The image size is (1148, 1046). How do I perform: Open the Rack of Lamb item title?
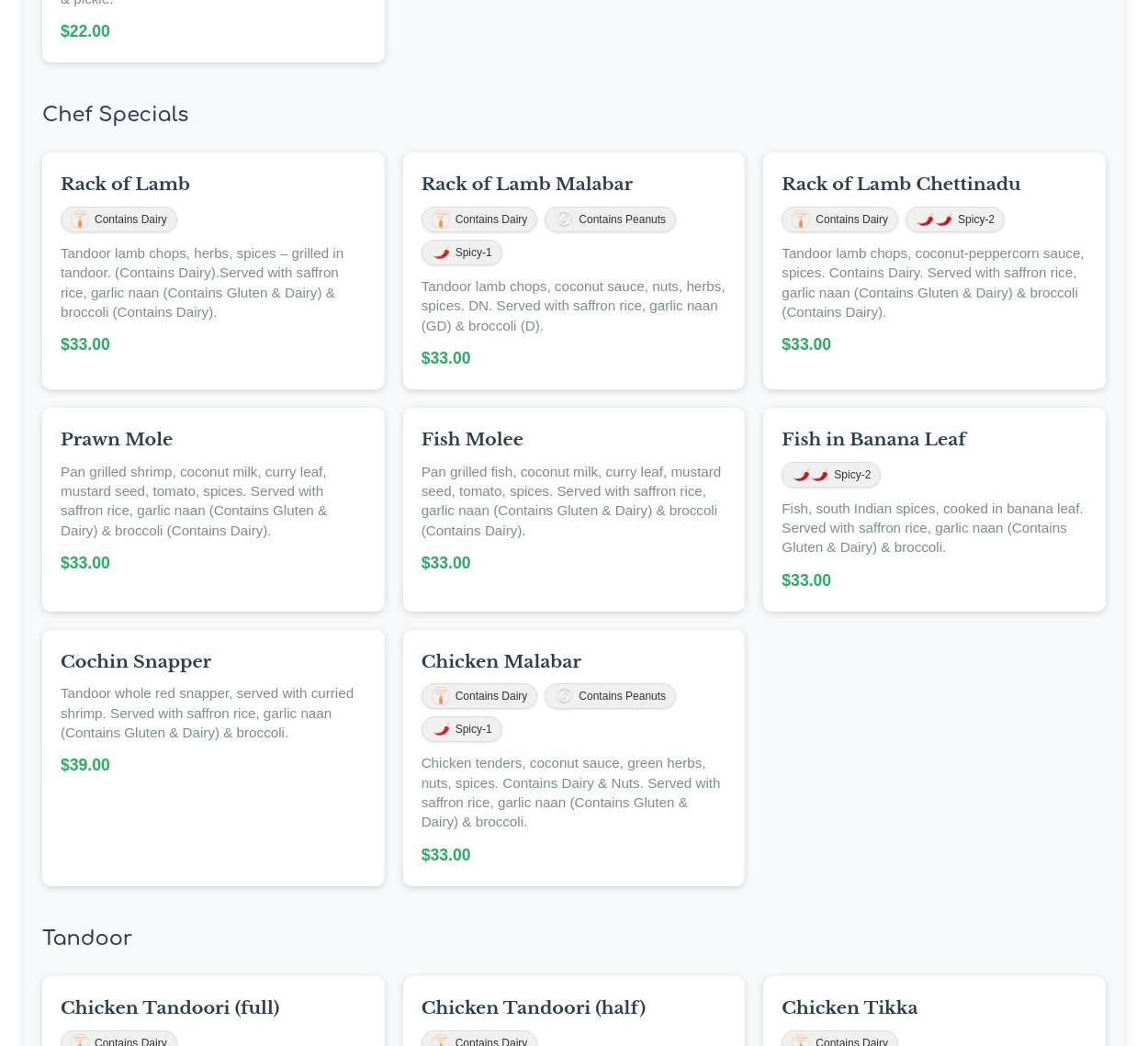[x=125, y=184]
